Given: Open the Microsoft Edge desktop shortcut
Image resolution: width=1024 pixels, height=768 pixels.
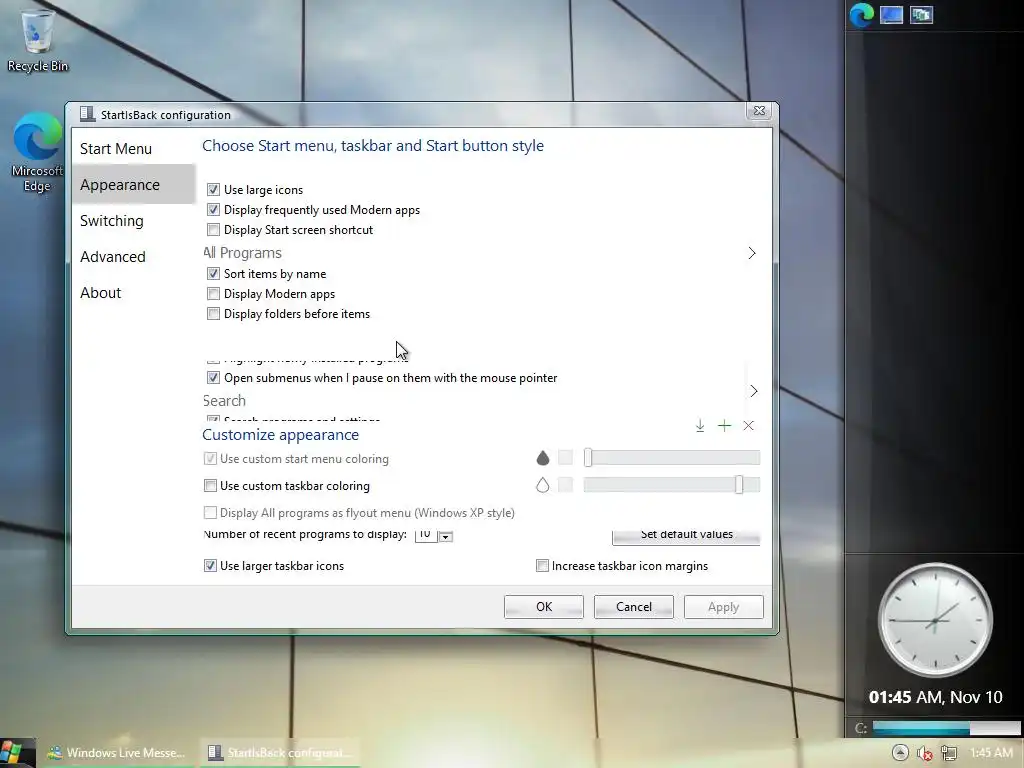Looking at the screenshot, I should [37, 152].
